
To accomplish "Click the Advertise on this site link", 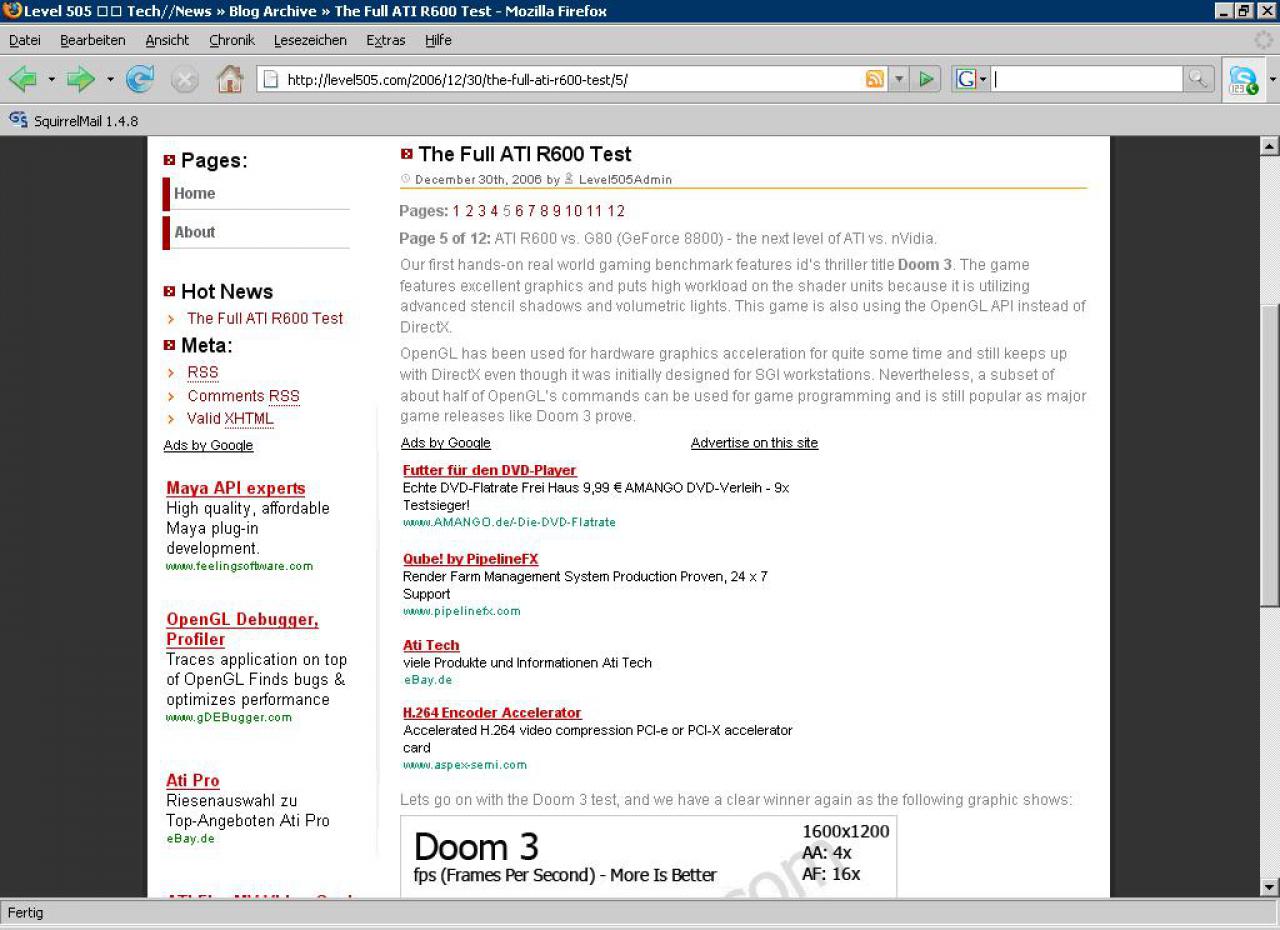I will coord(754,443).
